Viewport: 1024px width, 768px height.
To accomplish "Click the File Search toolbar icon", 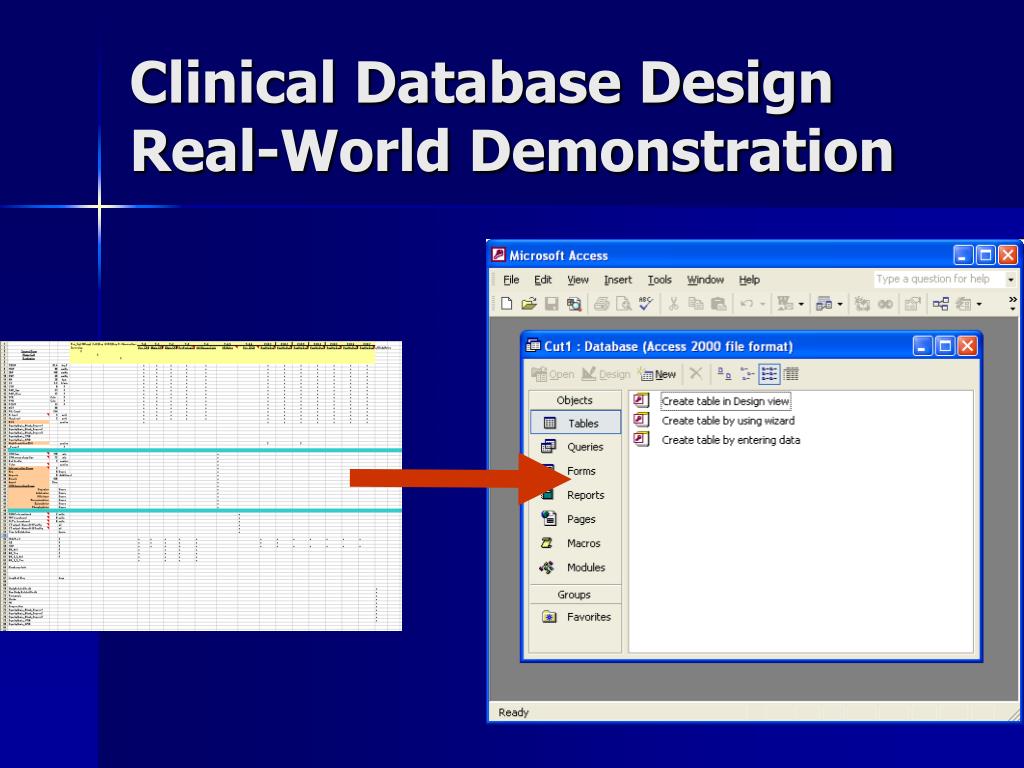I will point(574,304).
